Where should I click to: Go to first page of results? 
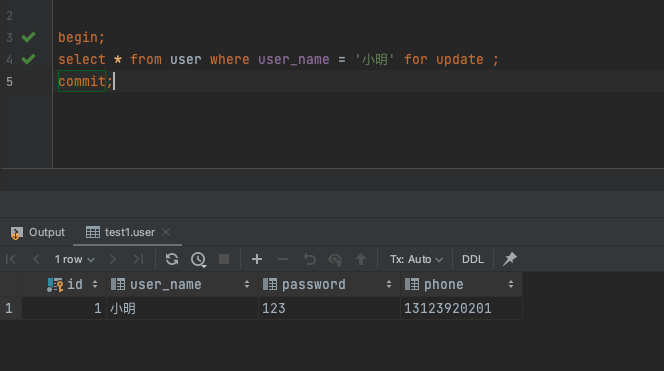coord(11,259)
